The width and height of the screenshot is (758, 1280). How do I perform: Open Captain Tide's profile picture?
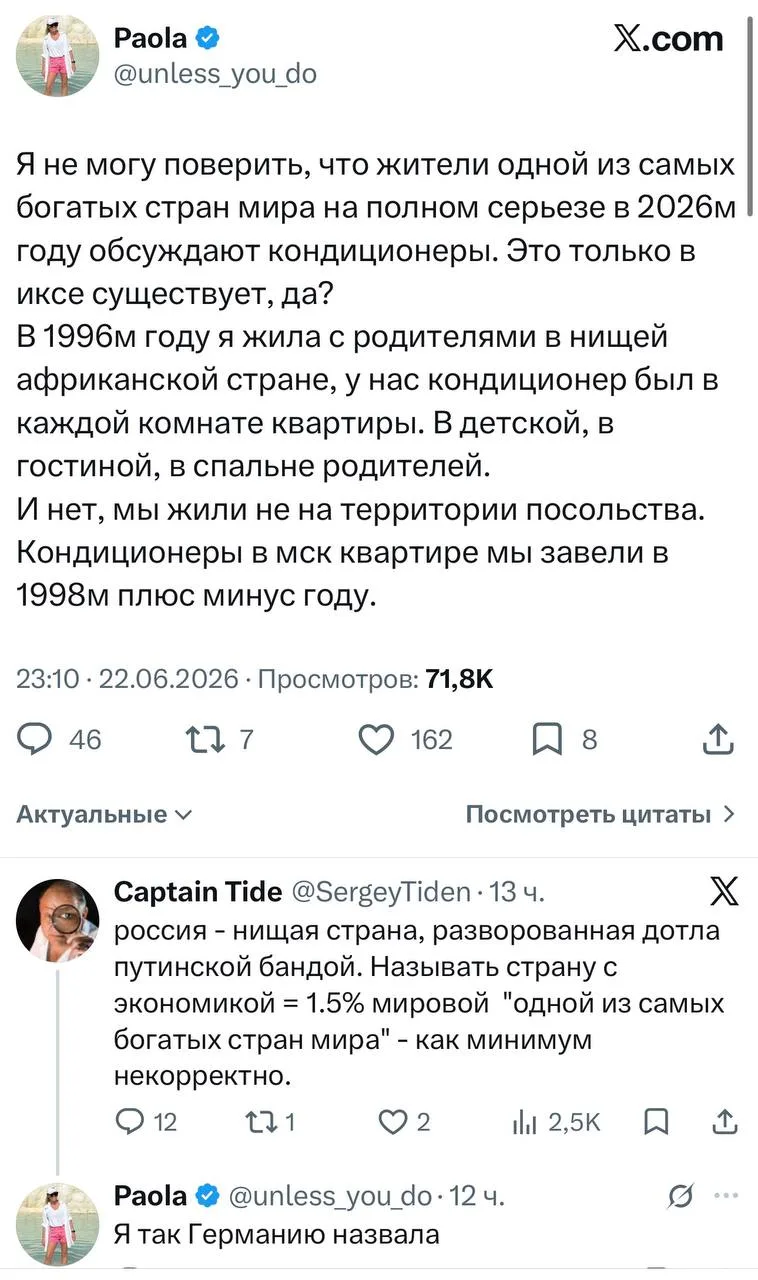(58, 921)
